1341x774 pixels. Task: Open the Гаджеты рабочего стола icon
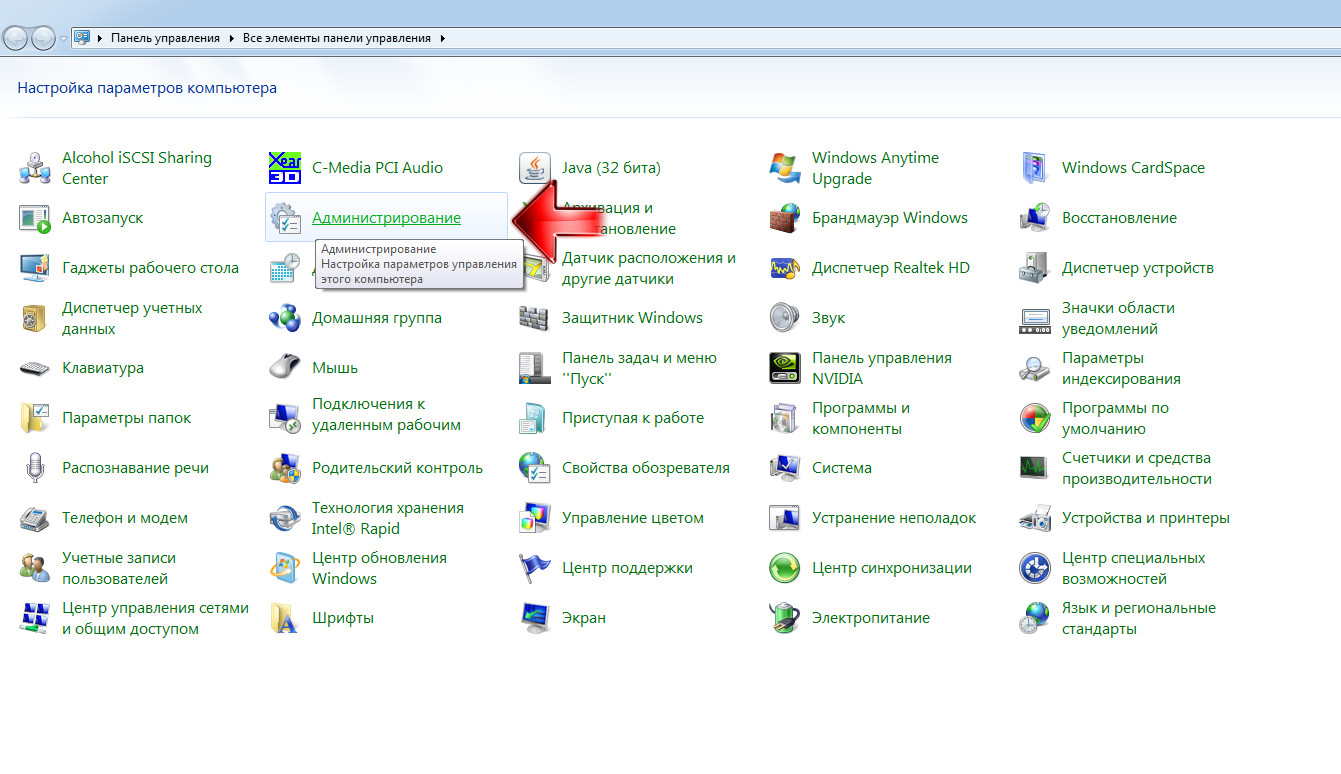(35, 268)
